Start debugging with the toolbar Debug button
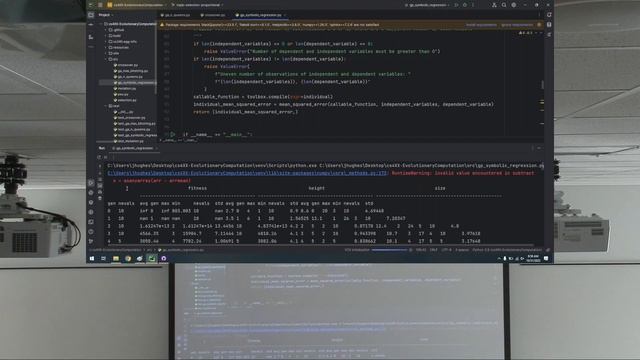This screenshot has width=640, height=360. [x=465, y=5]
